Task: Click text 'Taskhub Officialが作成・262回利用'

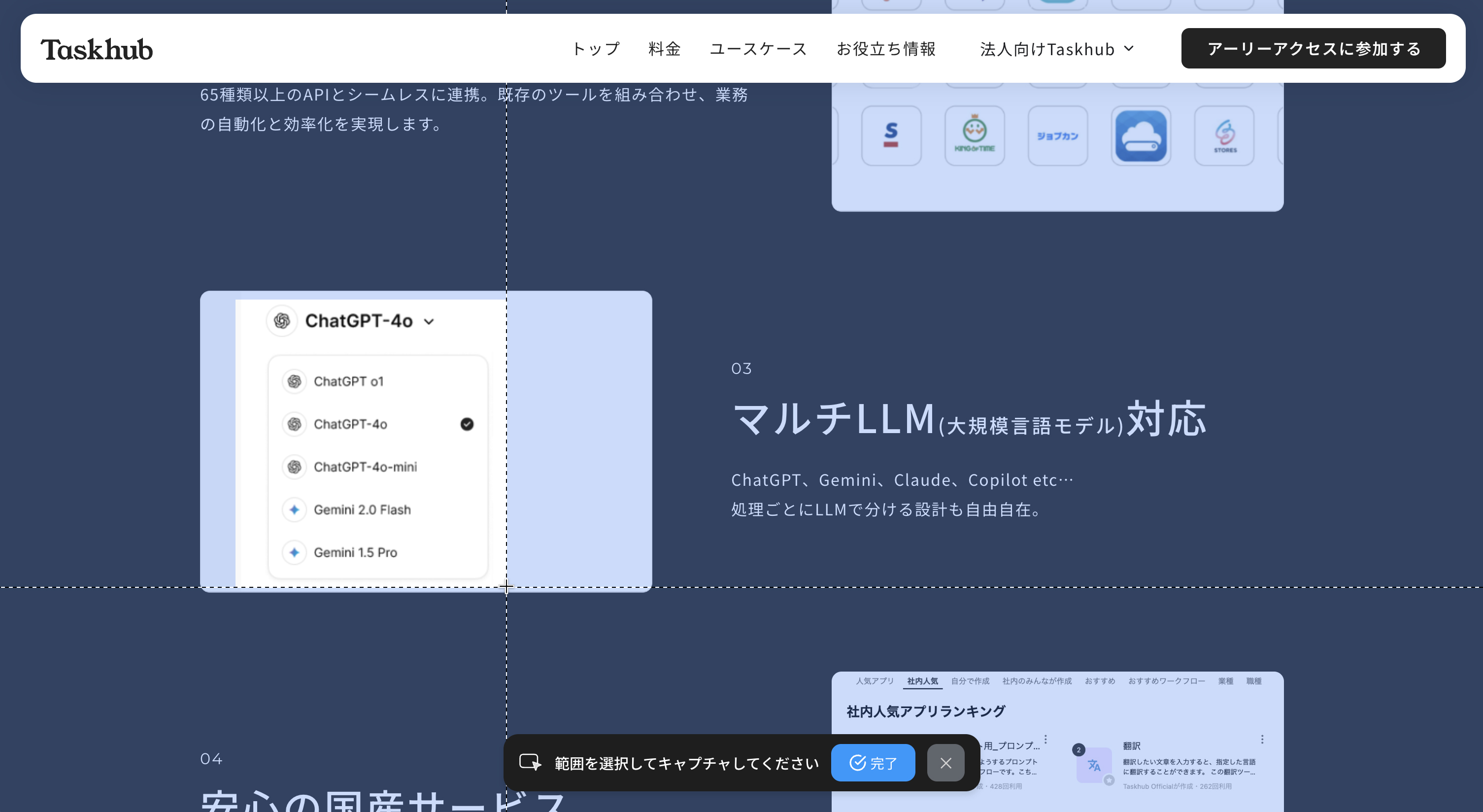Action: tap(1177, 786)
